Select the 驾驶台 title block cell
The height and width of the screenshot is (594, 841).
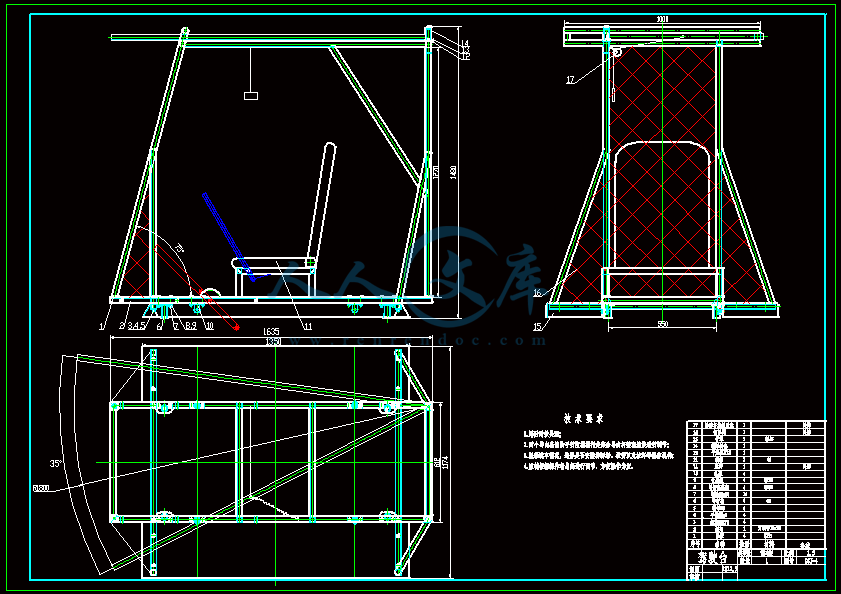click(x=712, y=556)
